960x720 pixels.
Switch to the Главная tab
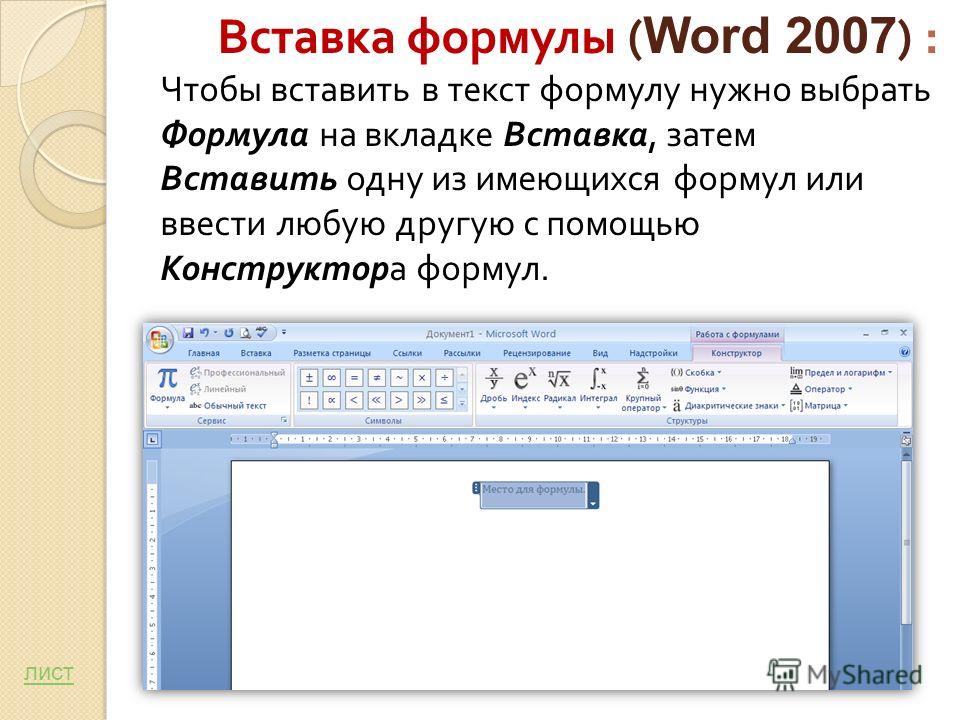pos(203,353)
